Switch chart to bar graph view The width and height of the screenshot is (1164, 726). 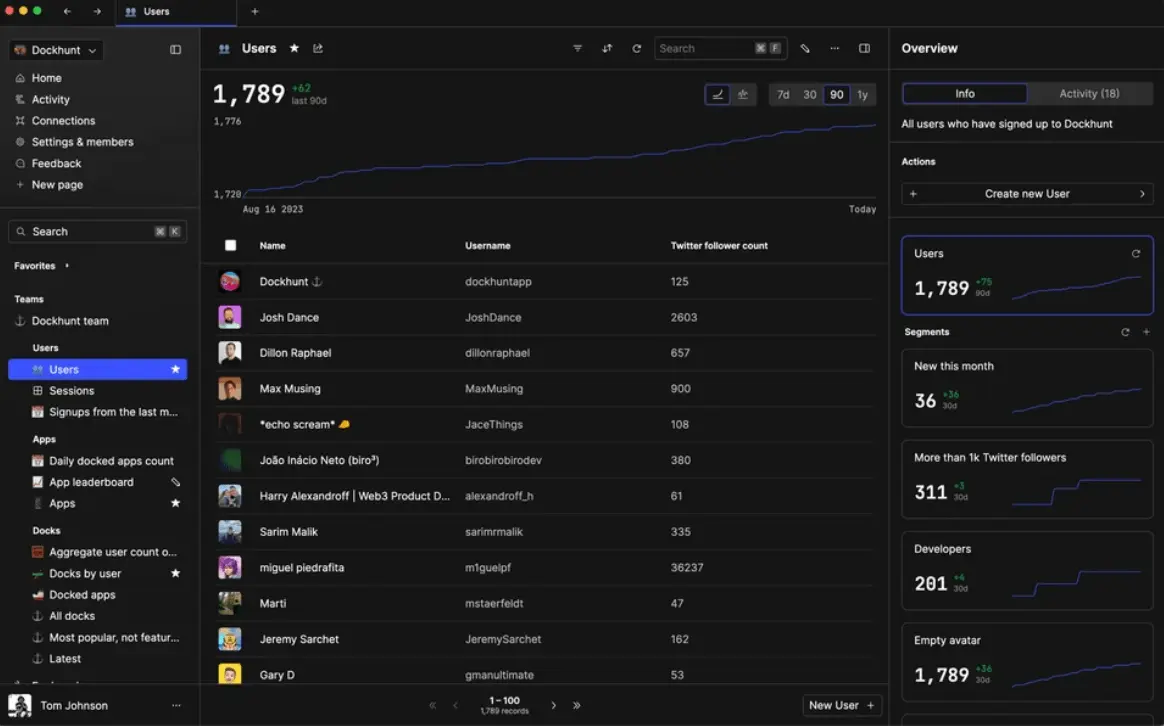pyautogui.click(x=742, y=94)
